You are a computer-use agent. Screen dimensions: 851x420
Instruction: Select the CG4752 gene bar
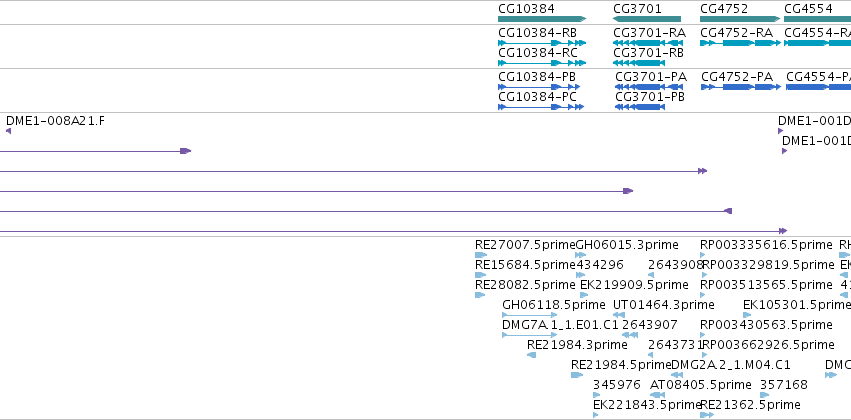pos(740,19)
